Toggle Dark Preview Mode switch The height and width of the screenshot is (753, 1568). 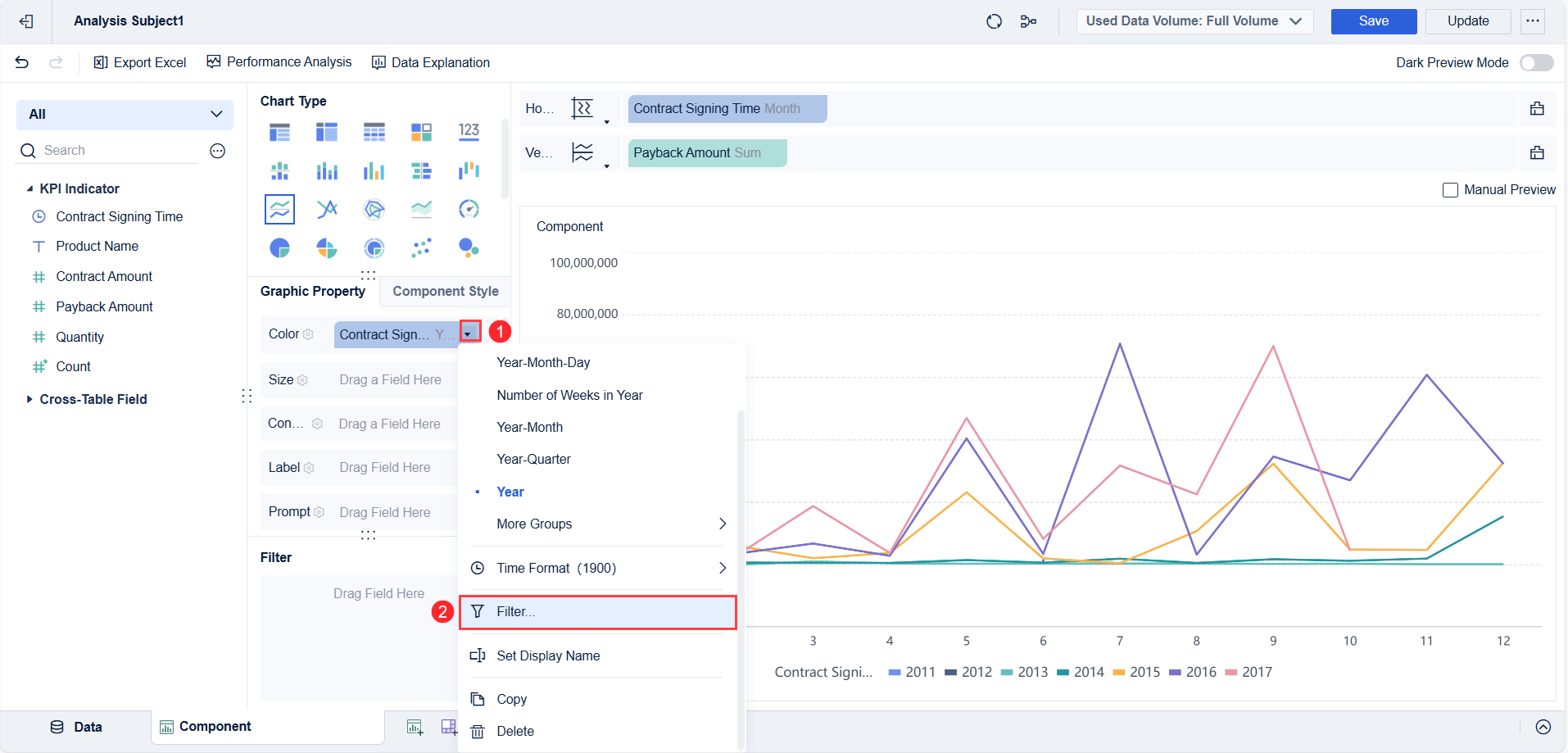tap(1536, 63)
